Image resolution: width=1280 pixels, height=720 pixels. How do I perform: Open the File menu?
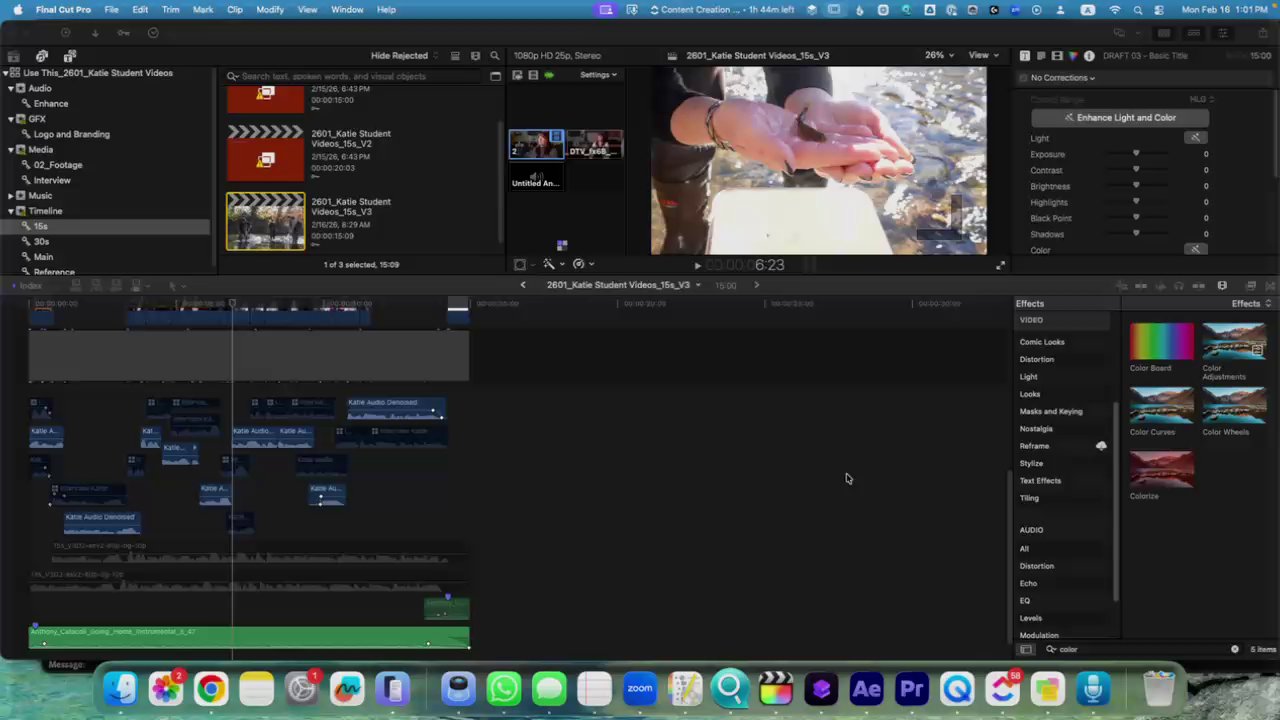[x=111, y=9]
